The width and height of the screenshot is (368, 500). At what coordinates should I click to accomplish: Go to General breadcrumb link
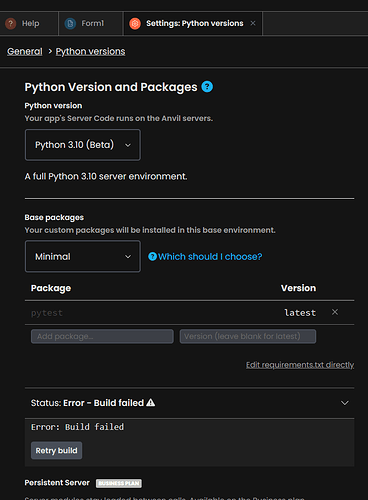(25, 51)
